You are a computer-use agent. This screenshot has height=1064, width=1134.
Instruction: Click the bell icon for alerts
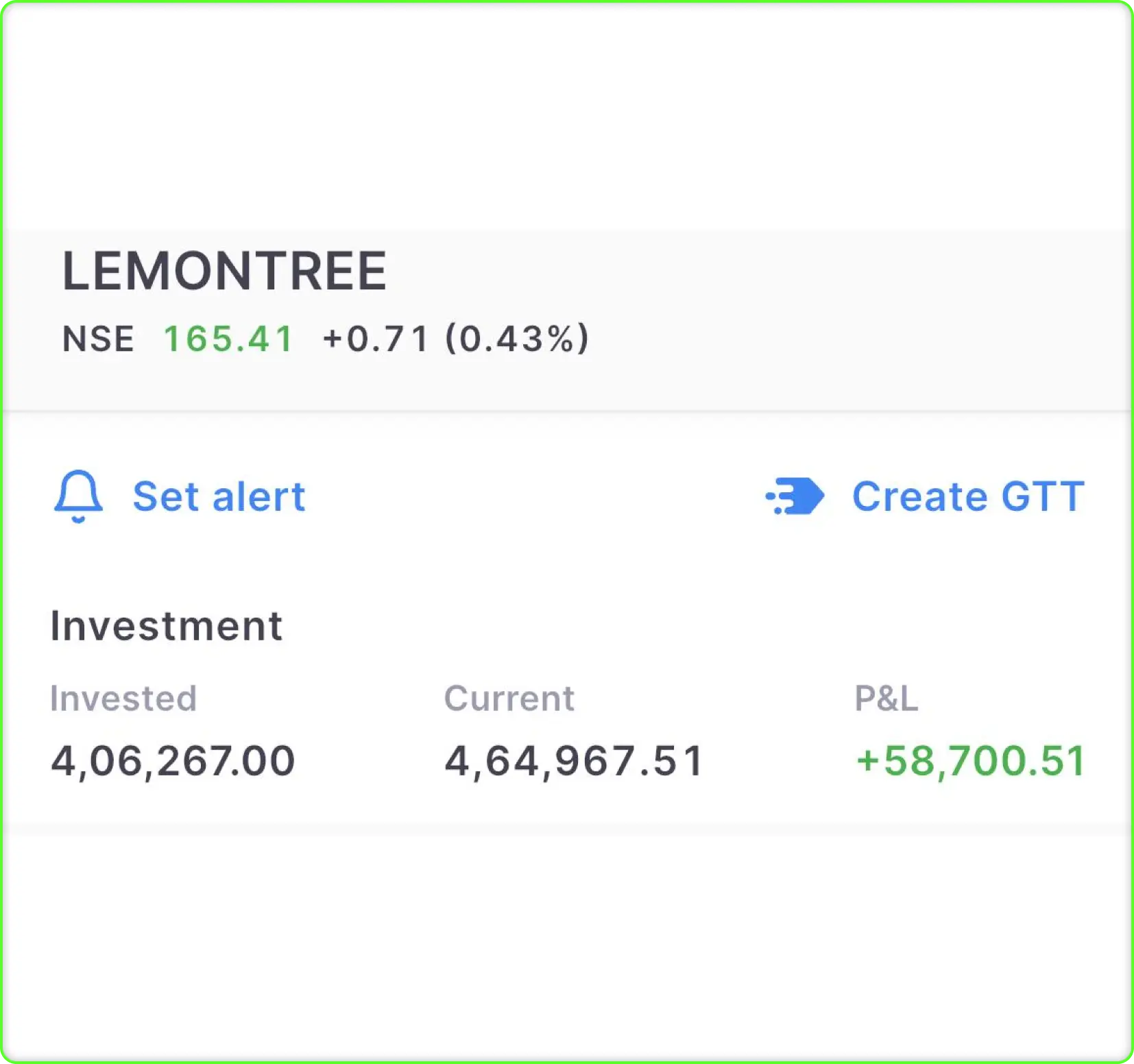78,496
